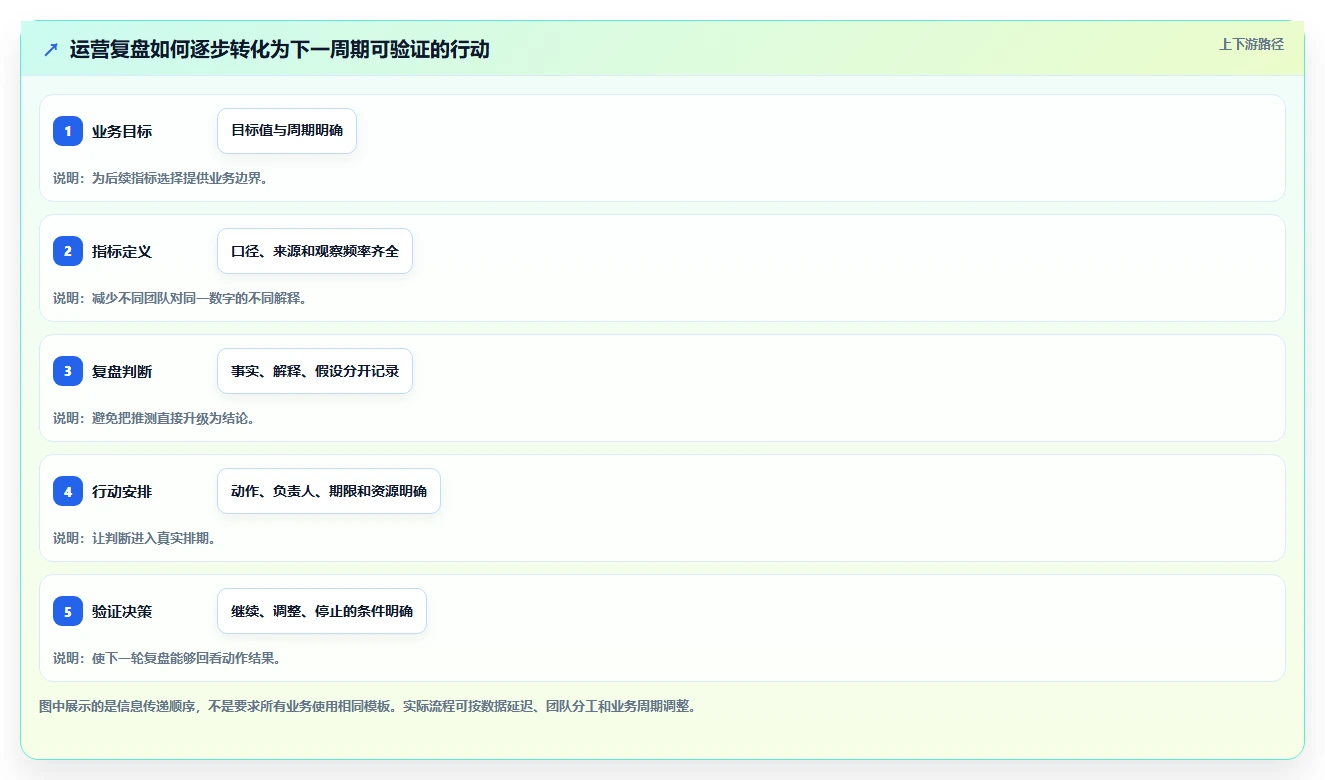Click the note 为后续指标选择提供业务边界
1325x780 pixels.
180,178
